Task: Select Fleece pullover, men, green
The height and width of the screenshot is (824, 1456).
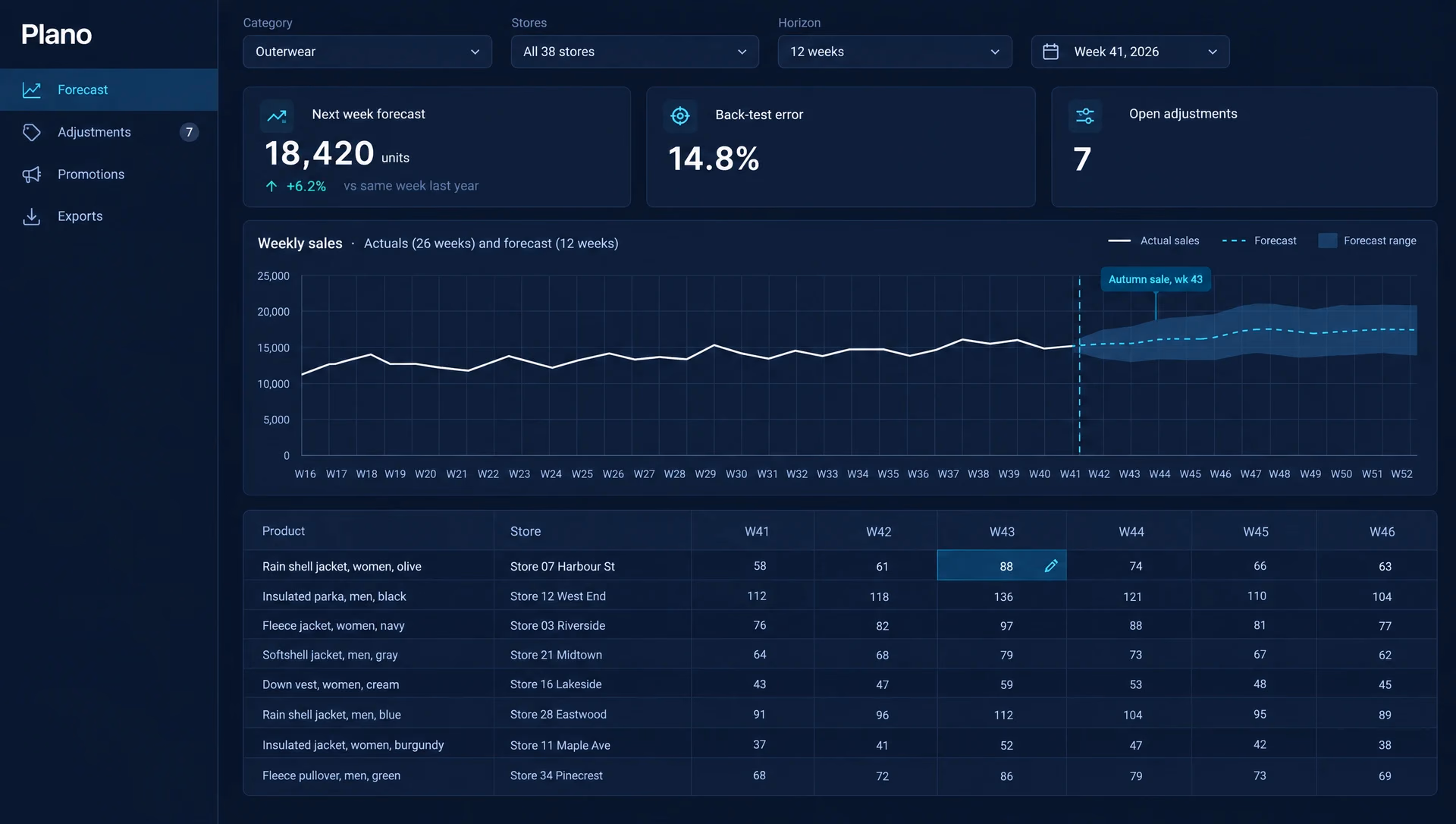Action: [331, 775]
